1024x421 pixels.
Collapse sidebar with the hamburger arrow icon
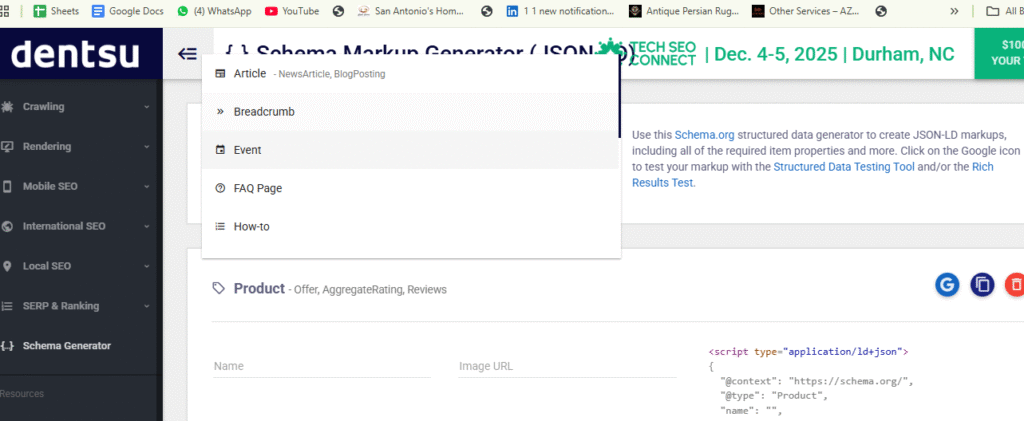point(187,54)
